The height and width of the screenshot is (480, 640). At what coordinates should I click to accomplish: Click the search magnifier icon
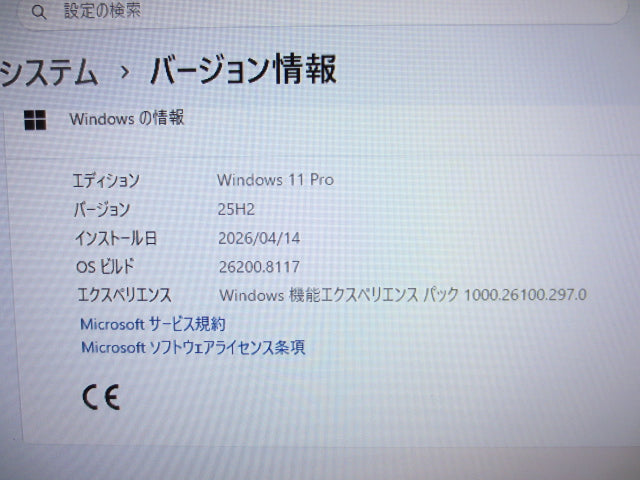pos(39,12)
